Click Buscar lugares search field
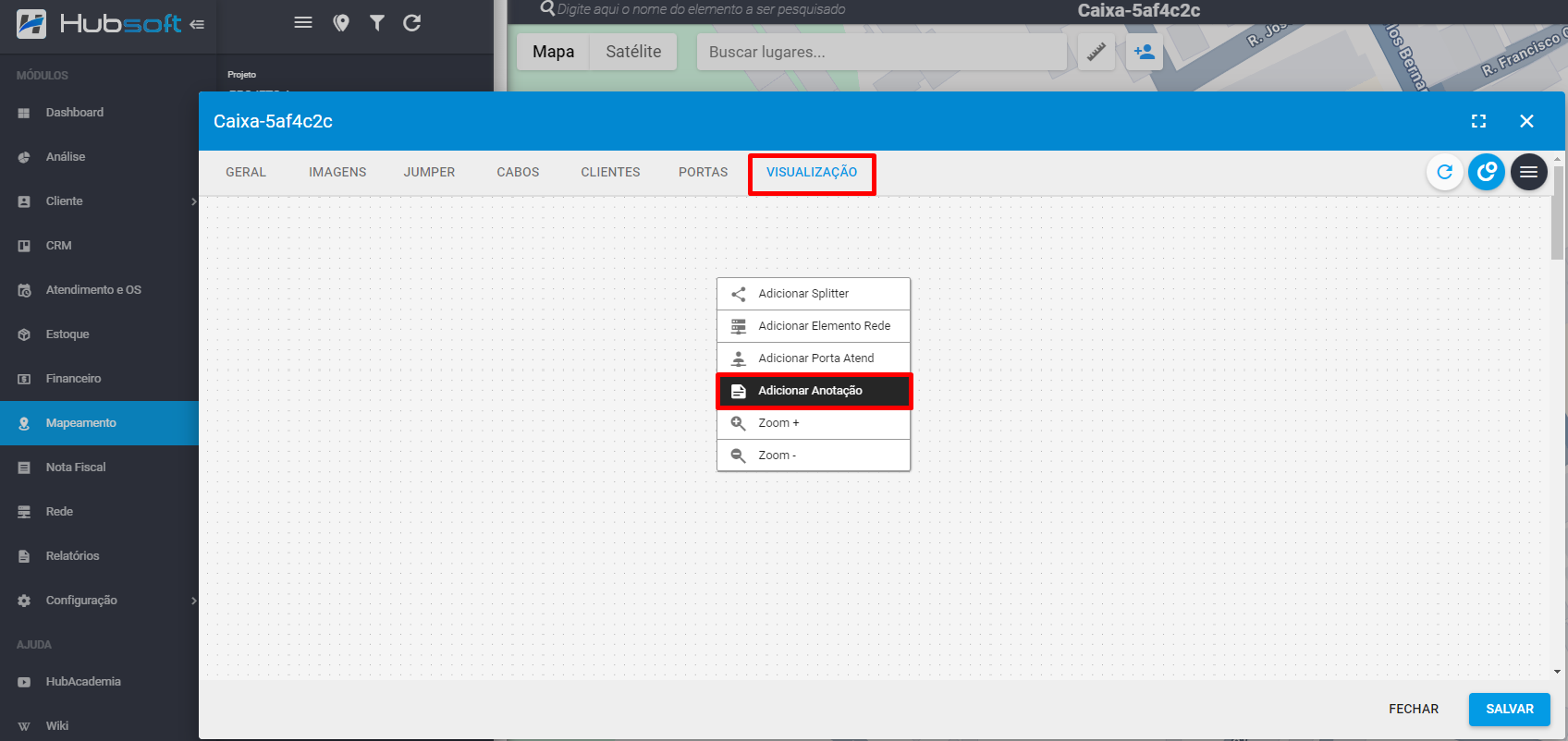1568x741 pixels. pos(882,52)
